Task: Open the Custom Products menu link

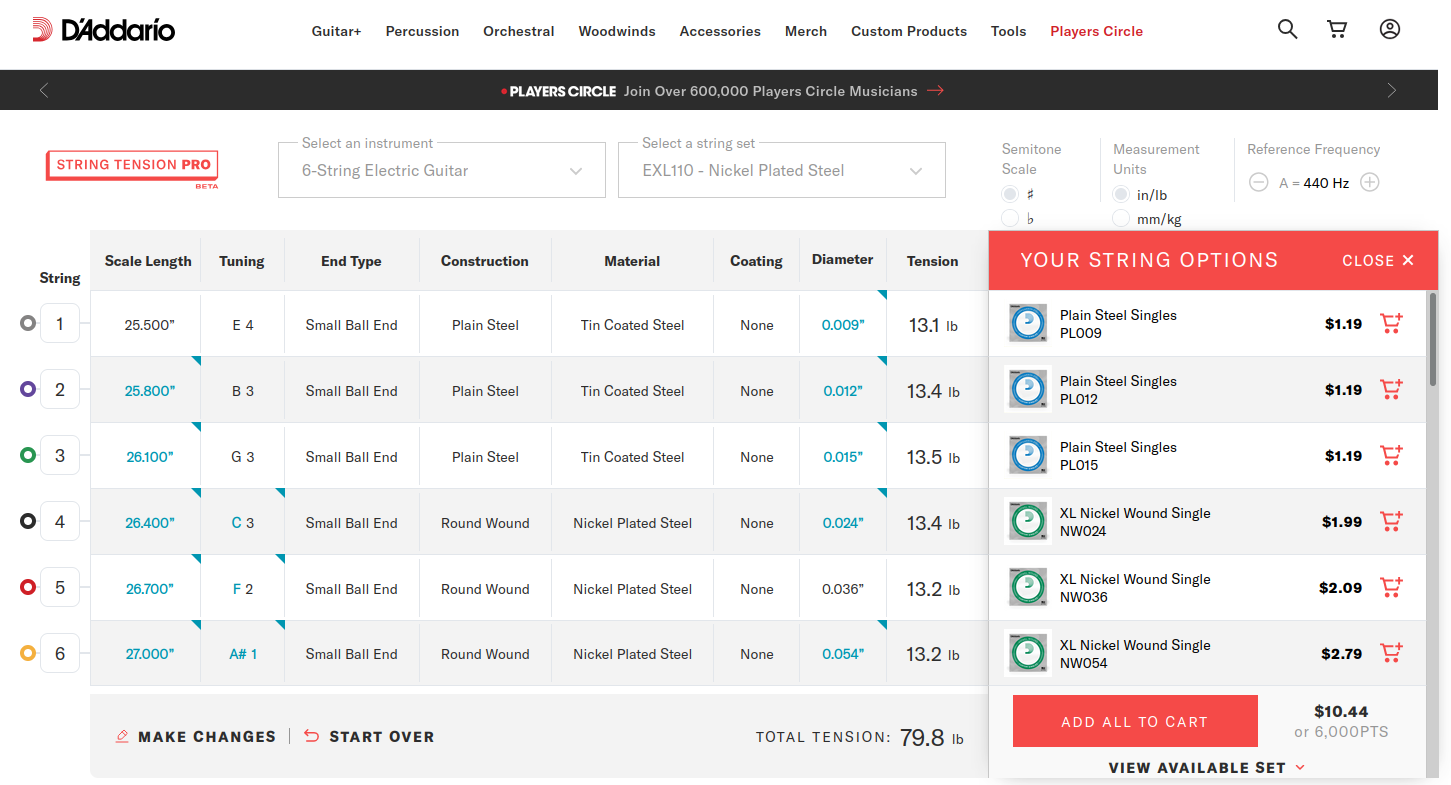Action: [x=909, y=31]
